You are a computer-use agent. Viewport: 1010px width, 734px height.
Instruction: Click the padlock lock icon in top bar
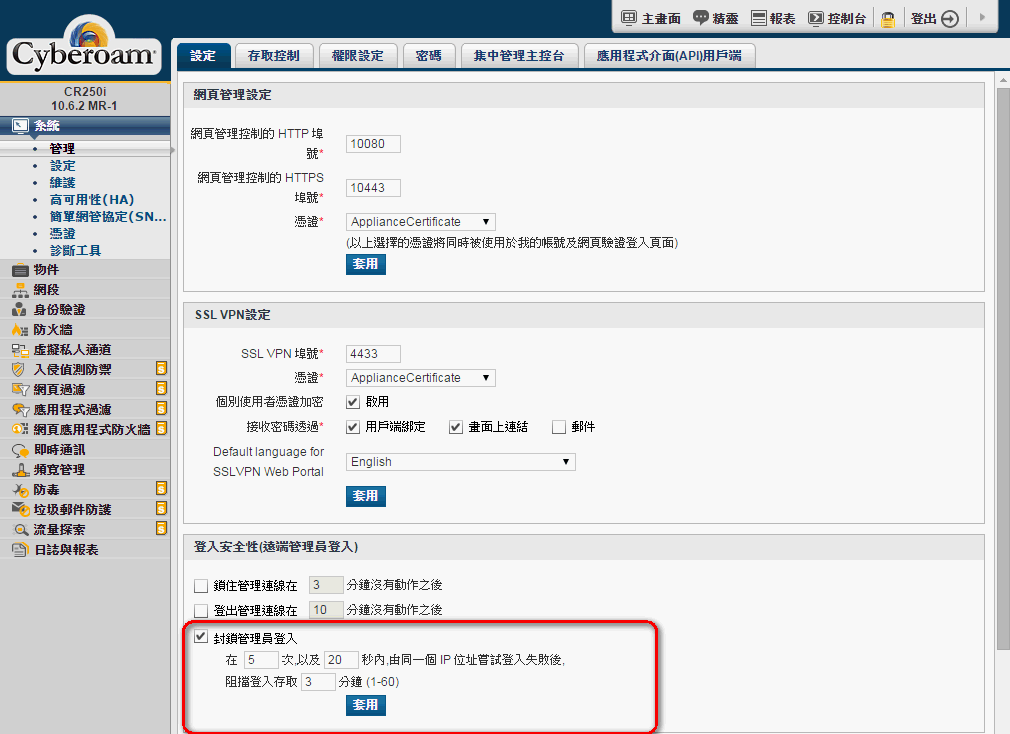(888, 19)
